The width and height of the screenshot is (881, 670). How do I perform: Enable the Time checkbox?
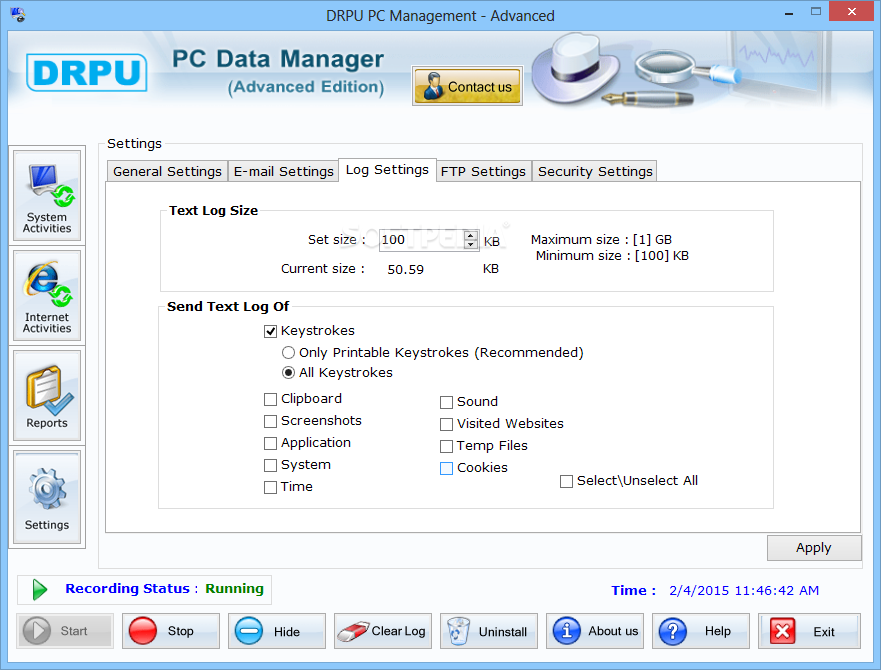coord(270,487)
